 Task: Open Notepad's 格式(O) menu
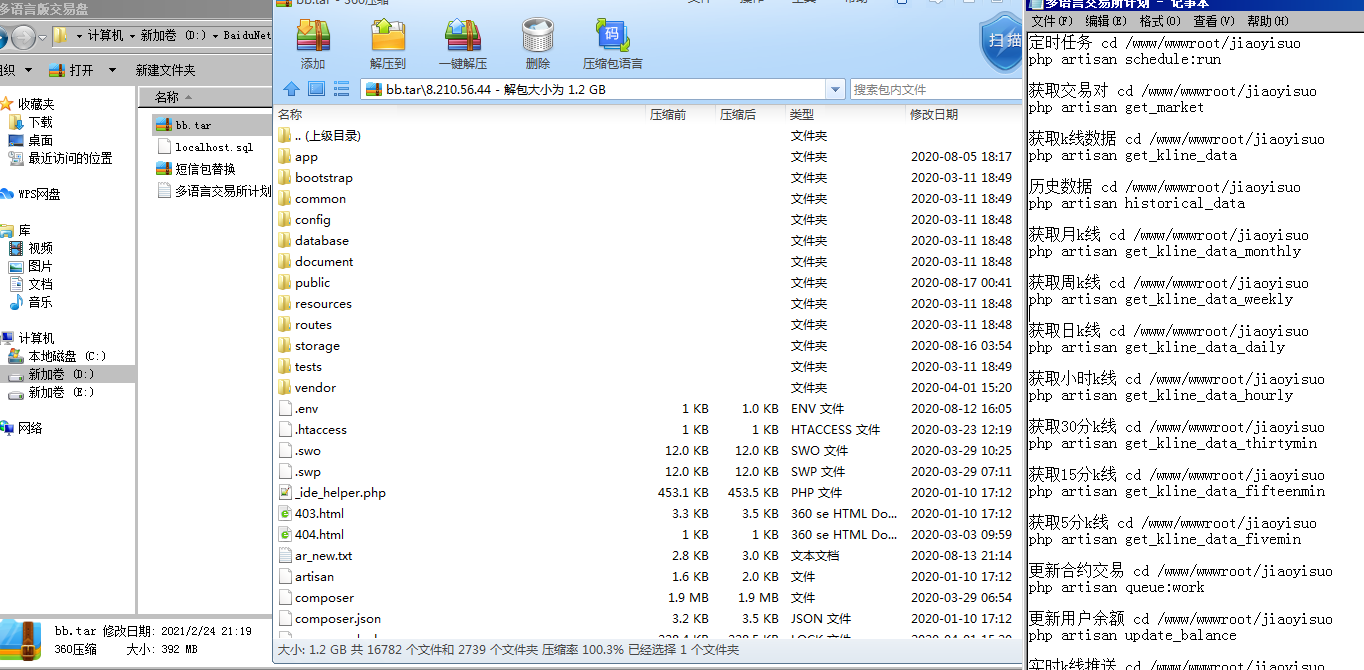(x=1159, y=21)
